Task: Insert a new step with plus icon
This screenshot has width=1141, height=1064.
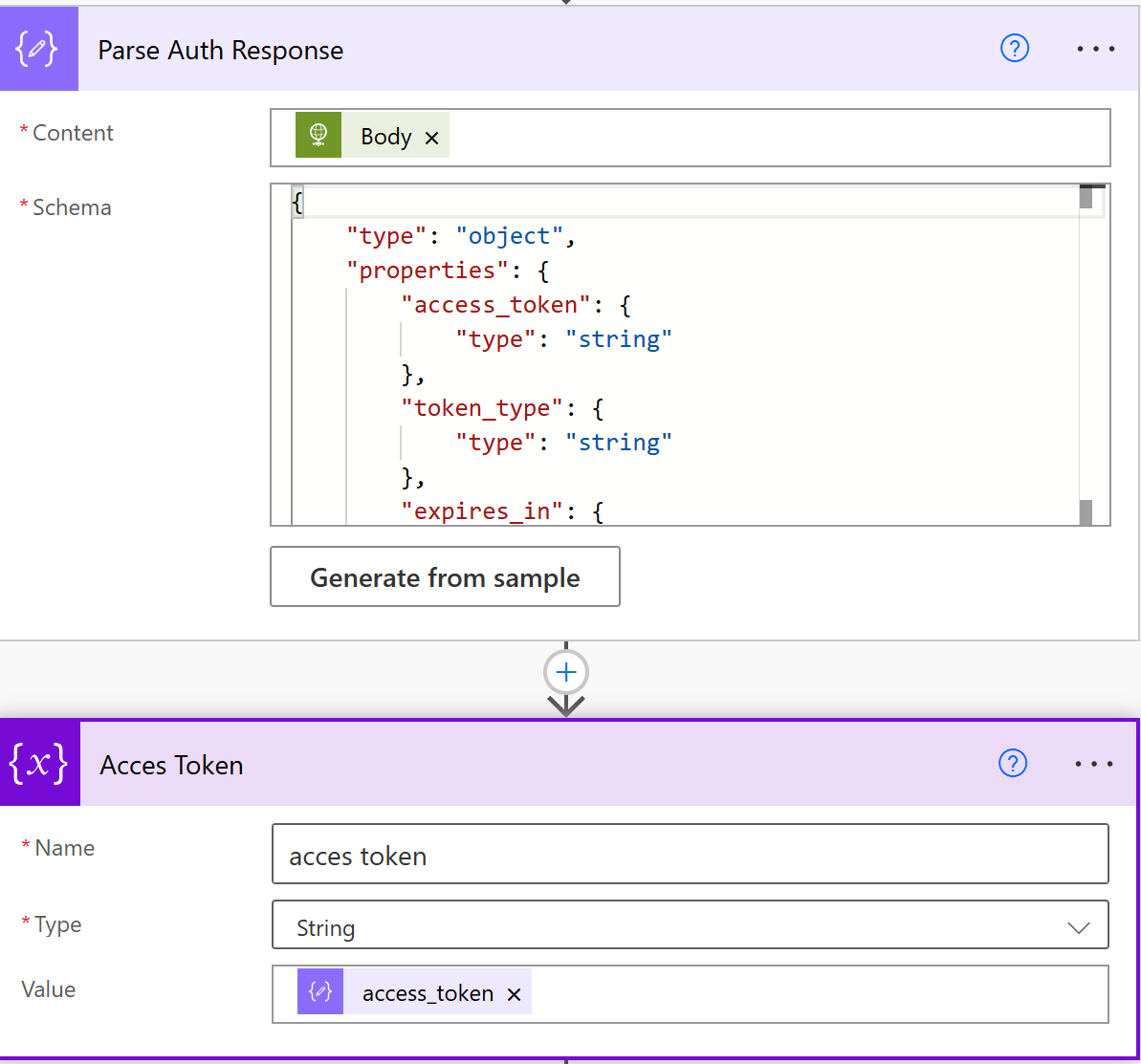Action: pos(566,673)
